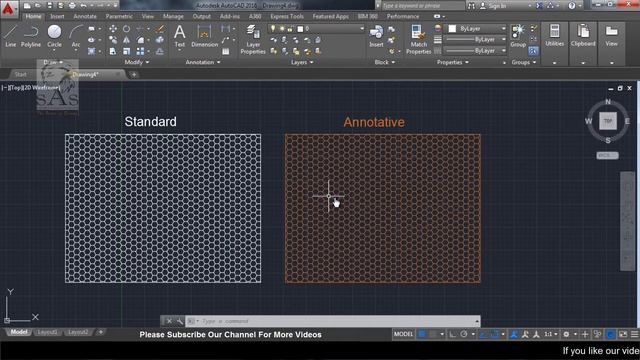This screenshot has width=640, height=360.
Task: Open the lineweight ByLayer dropdown
Action: (476, 40)
